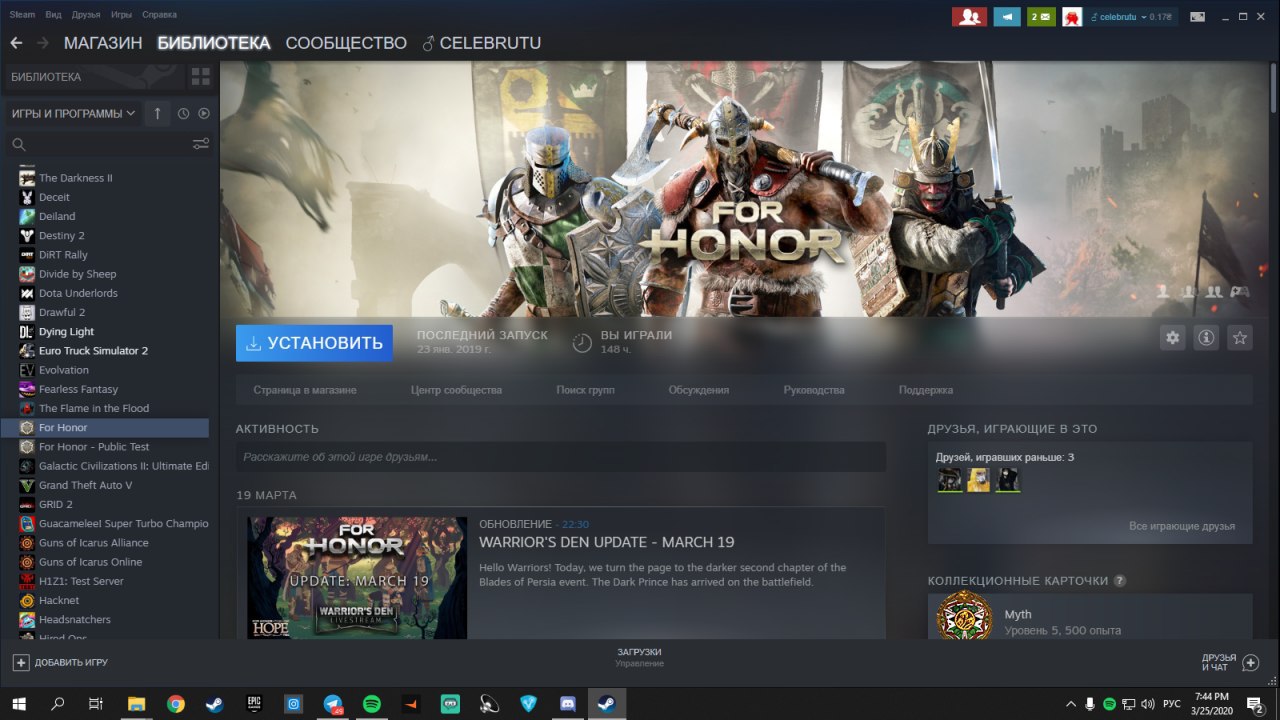Select Dota Underlords in game list
Image resolution: width=1280 pixels, height=720 pixels.
point(78,293)
